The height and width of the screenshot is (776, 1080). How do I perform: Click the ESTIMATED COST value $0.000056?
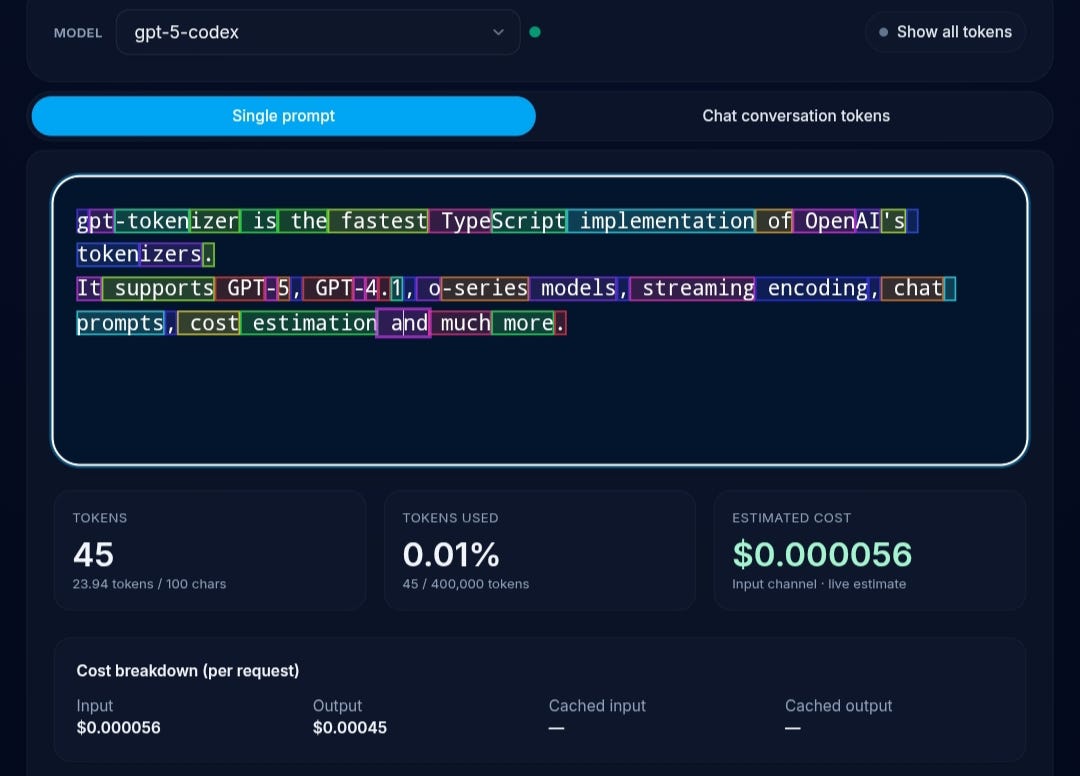[x=822, y=553]
